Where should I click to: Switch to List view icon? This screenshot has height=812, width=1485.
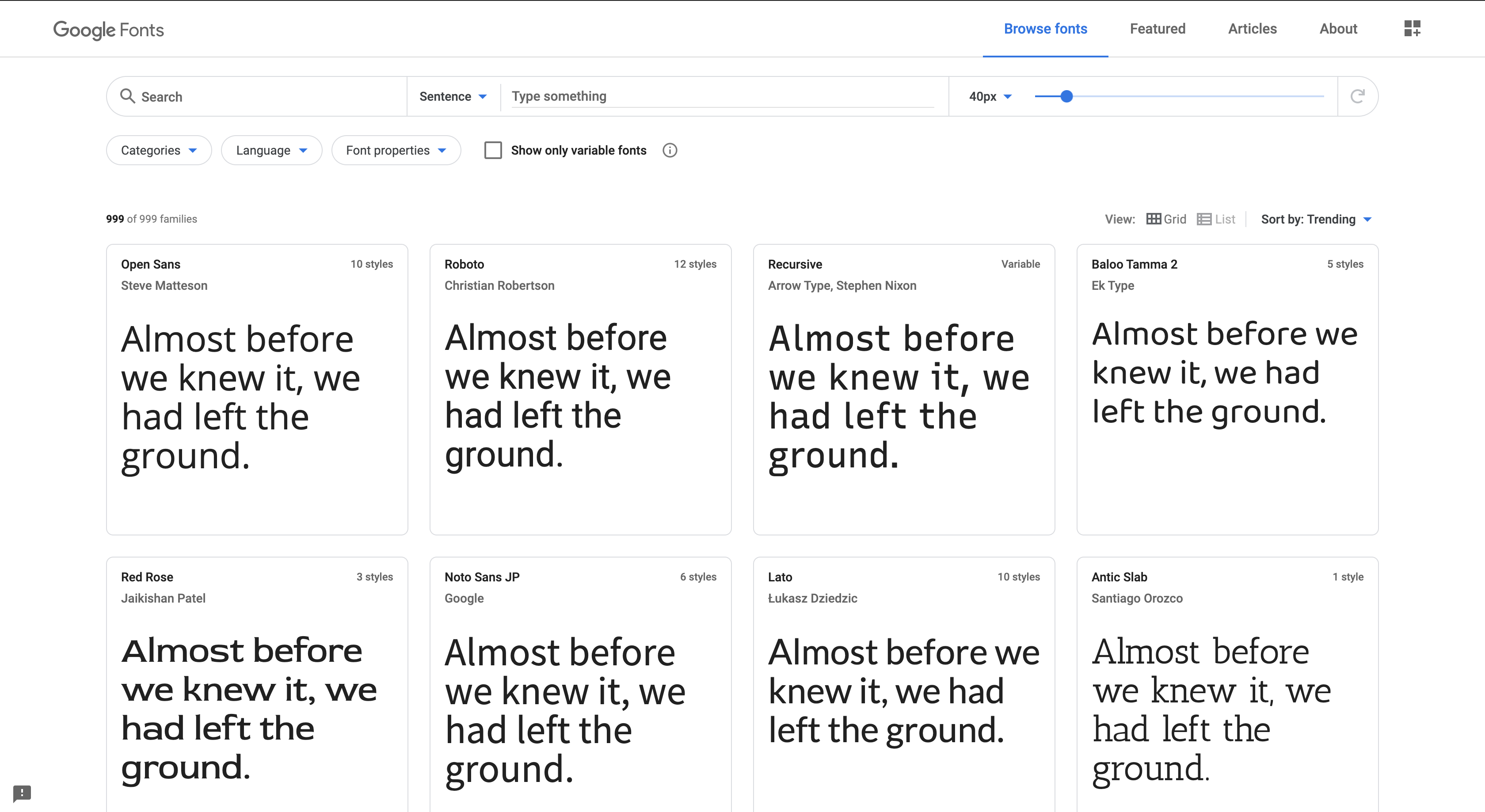tap(1203, 219)
